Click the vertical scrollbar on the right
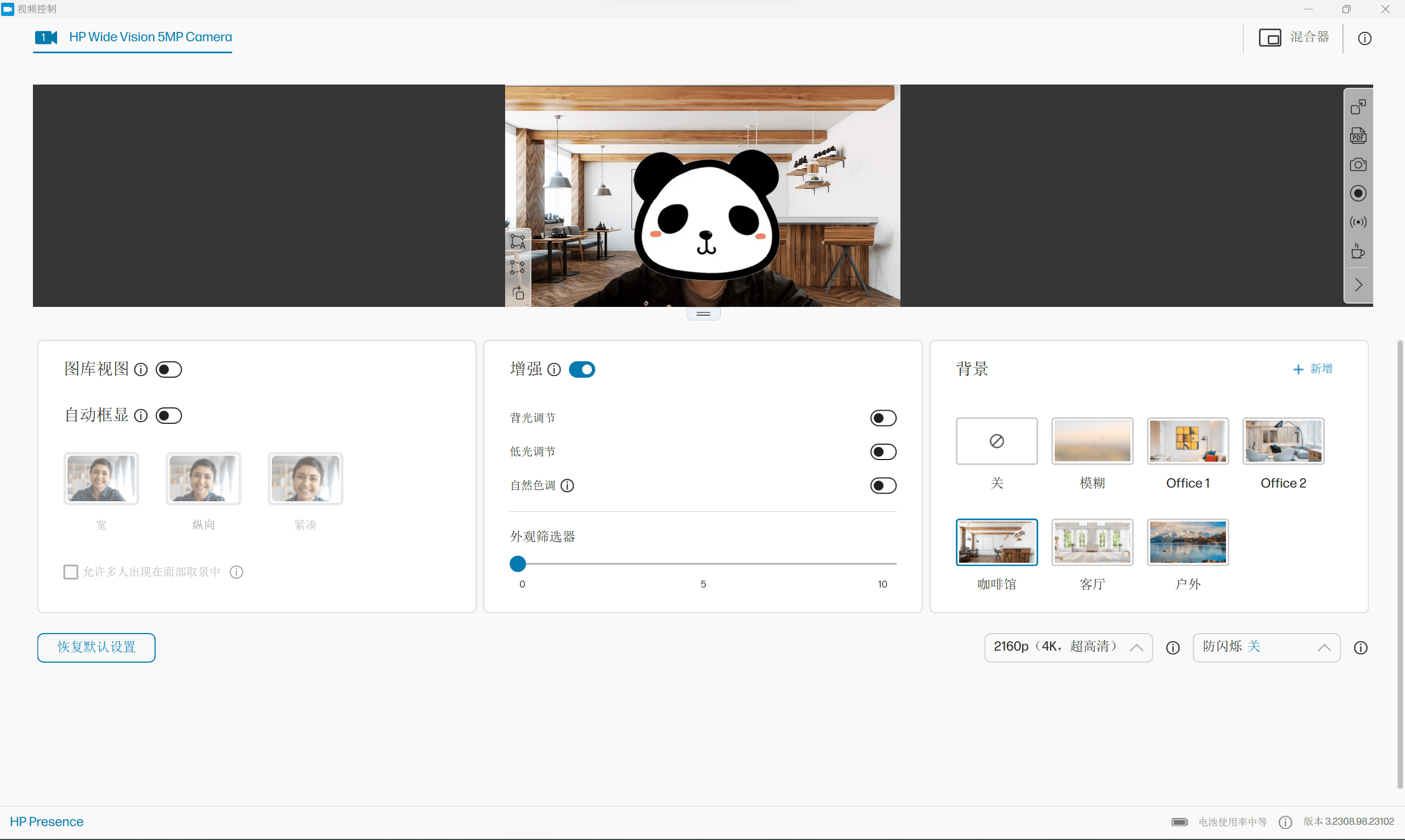1405x840 pixels. pos(1401,563)
